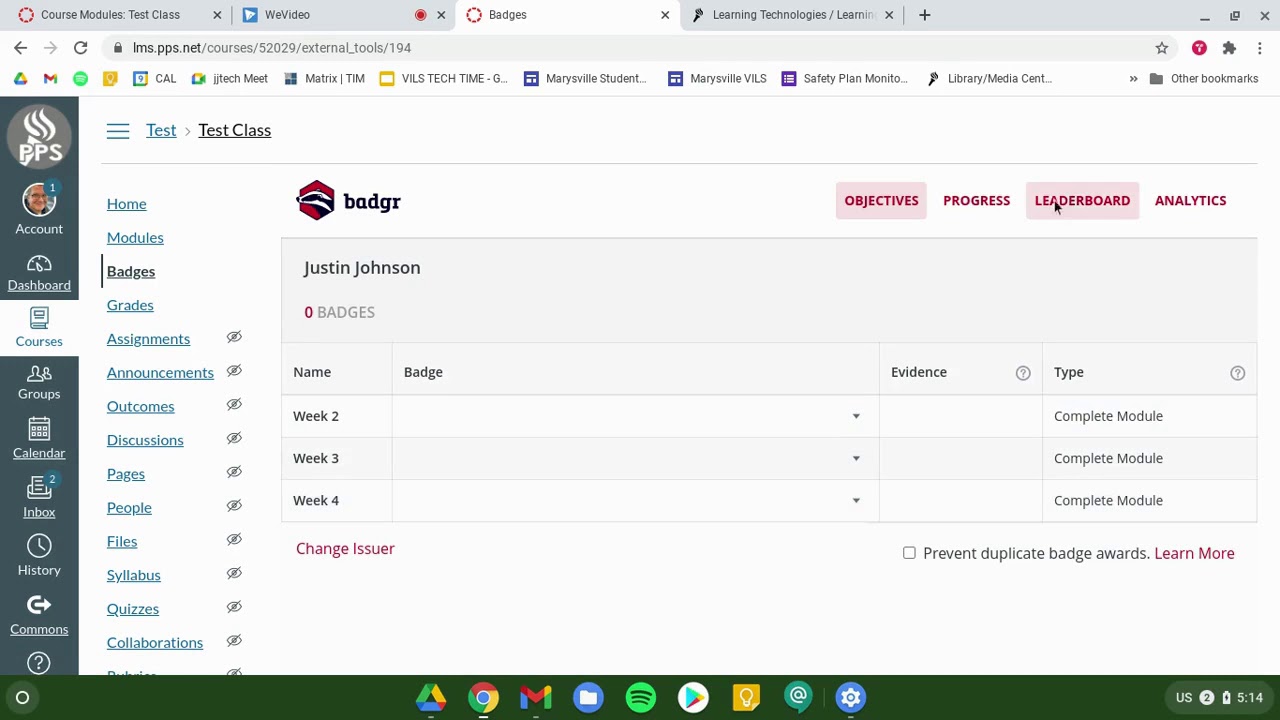Open Quizzes in course navigation

point(133,608)
